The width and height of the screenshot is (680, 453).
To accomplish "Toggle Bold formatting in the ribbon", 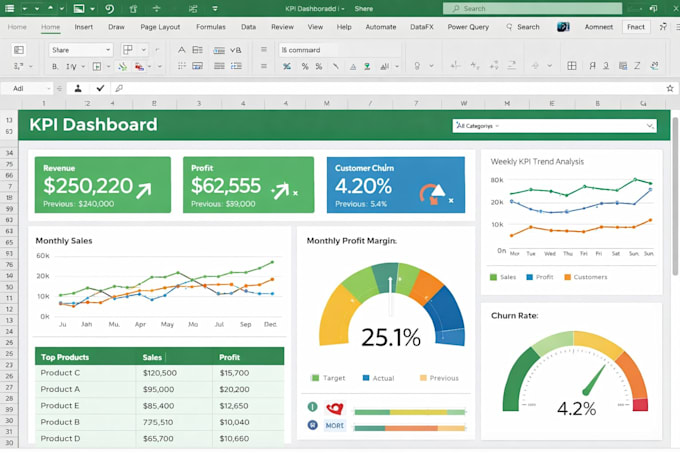I will tap(55, 66).
